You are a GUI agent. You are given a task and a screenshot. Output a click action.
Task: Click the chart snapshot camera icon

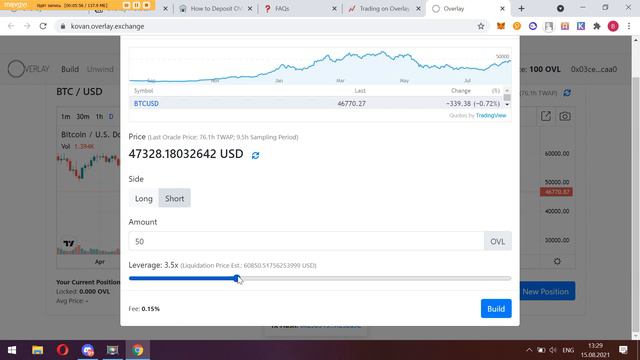pyautogui.click(x=565, y=116)
